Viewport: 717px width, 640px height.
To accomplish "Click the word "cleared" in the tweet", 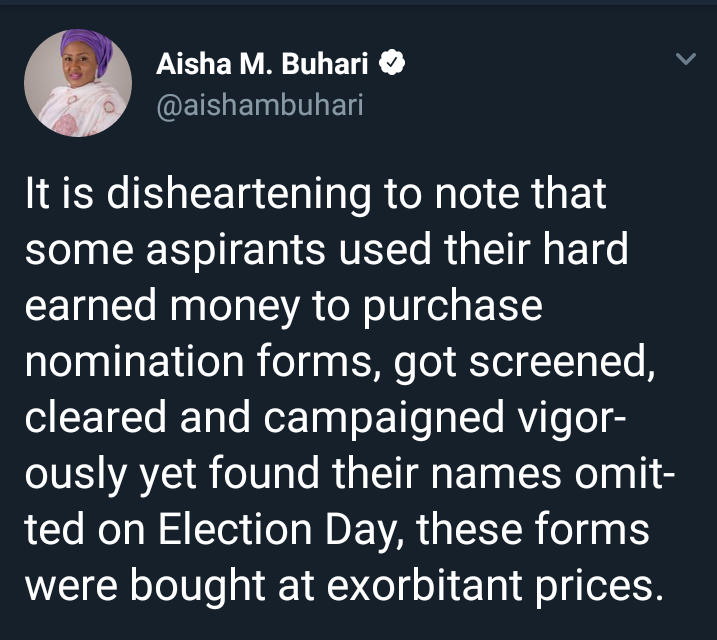I will [96, 417].
